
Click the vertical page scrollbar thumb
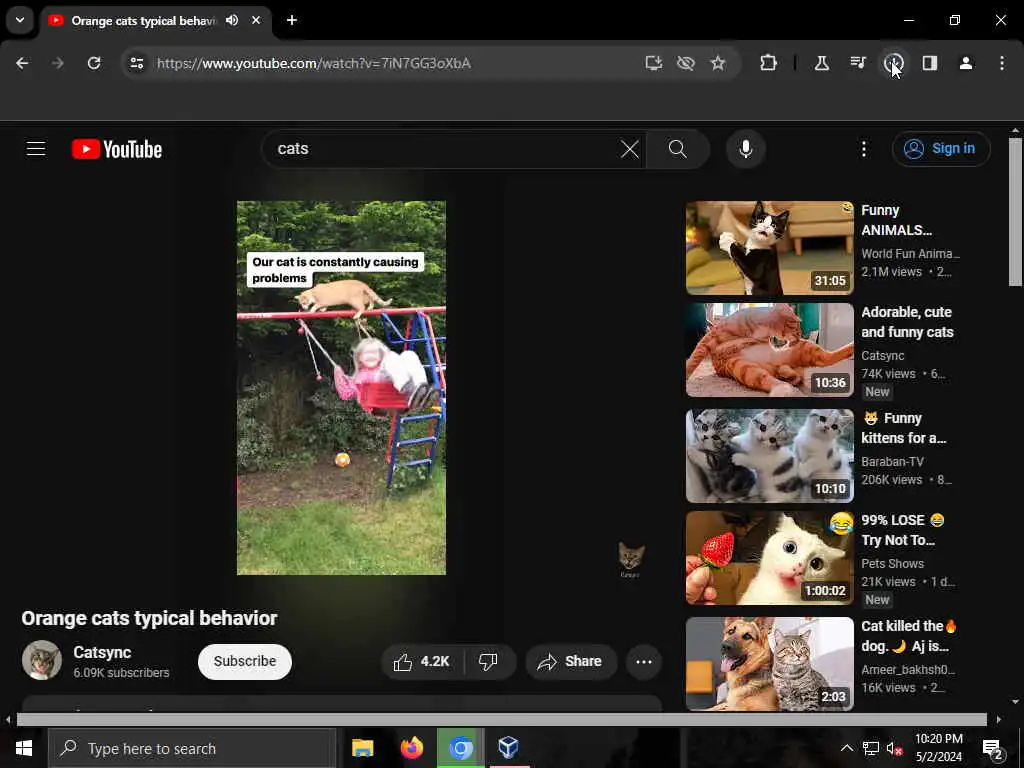1015,212
